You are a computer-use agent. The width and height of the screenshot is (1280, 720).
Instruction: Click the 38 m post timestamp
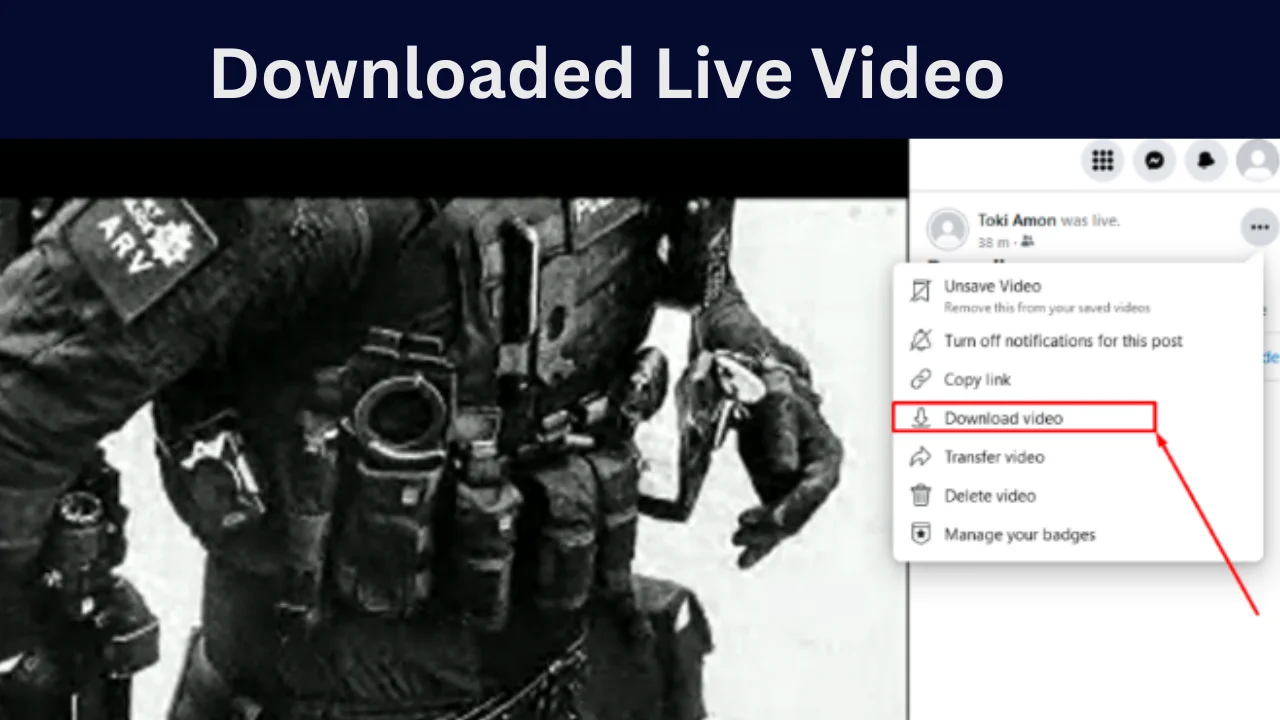pos(993,242)
